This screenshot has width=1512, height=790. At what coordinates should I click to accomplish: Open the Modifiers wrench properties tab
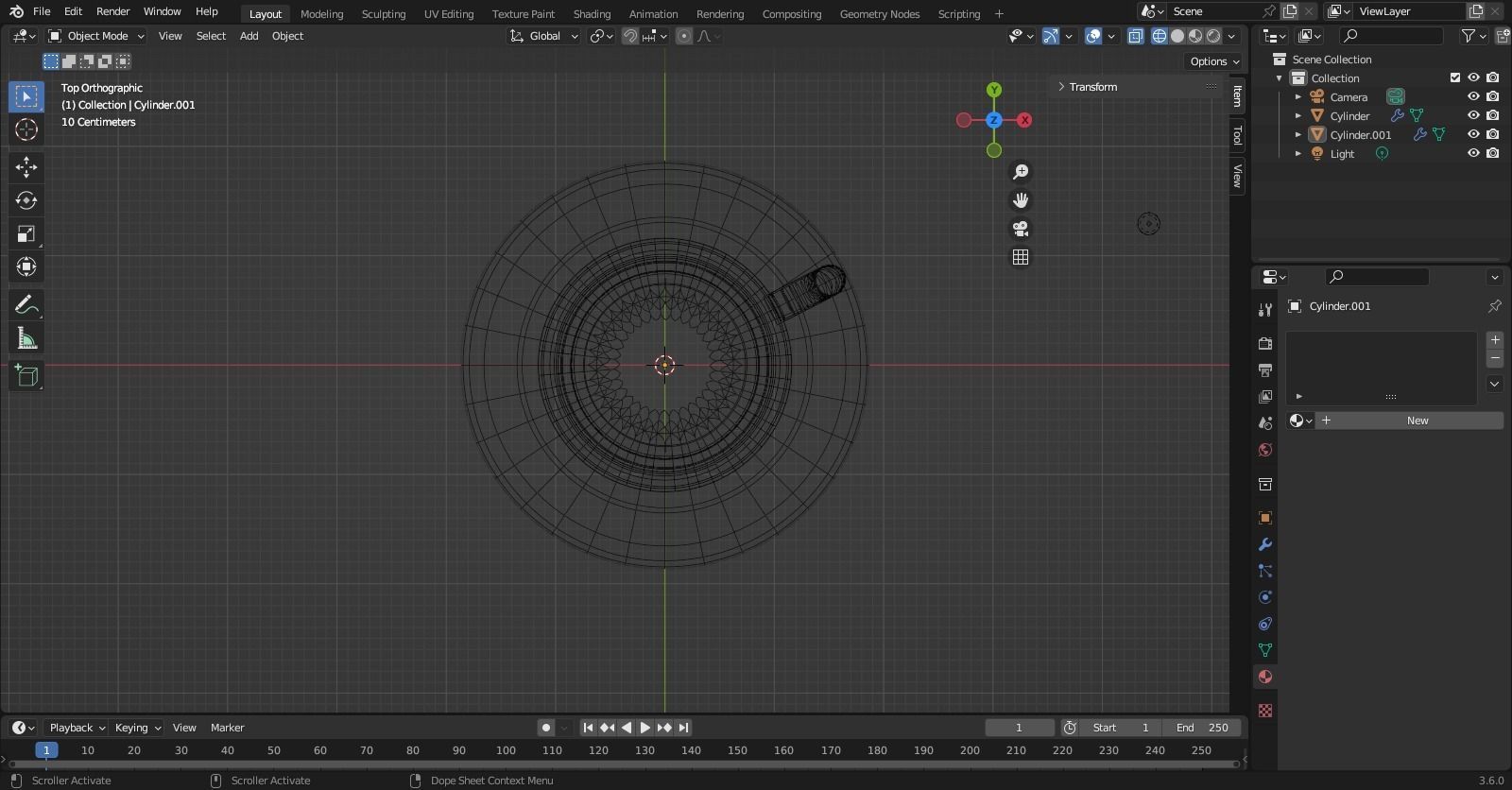(1265, 544)
